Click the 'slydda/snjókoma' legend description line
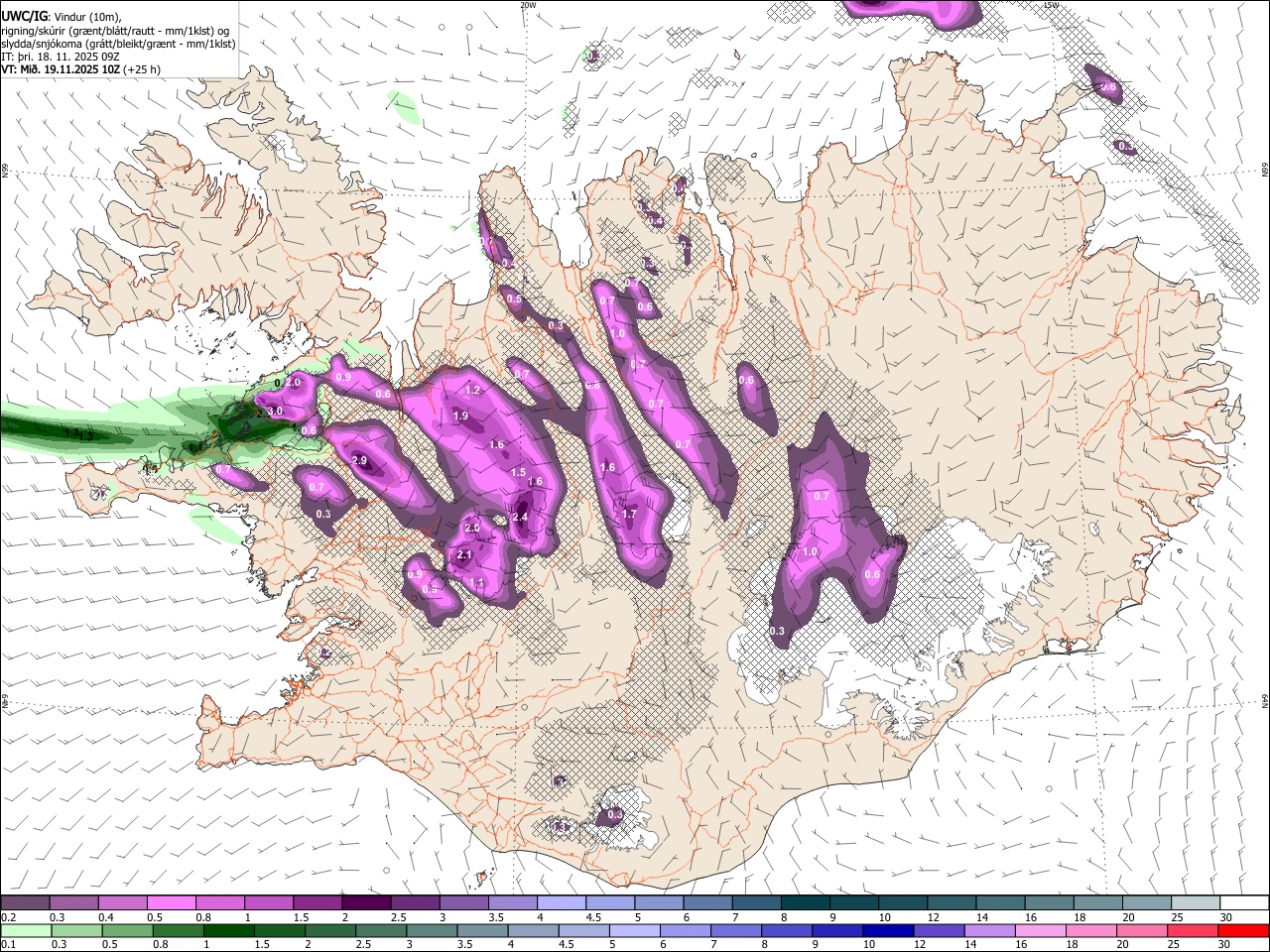The height and width of the screenshot is (952, 1270). click(118, 44)
